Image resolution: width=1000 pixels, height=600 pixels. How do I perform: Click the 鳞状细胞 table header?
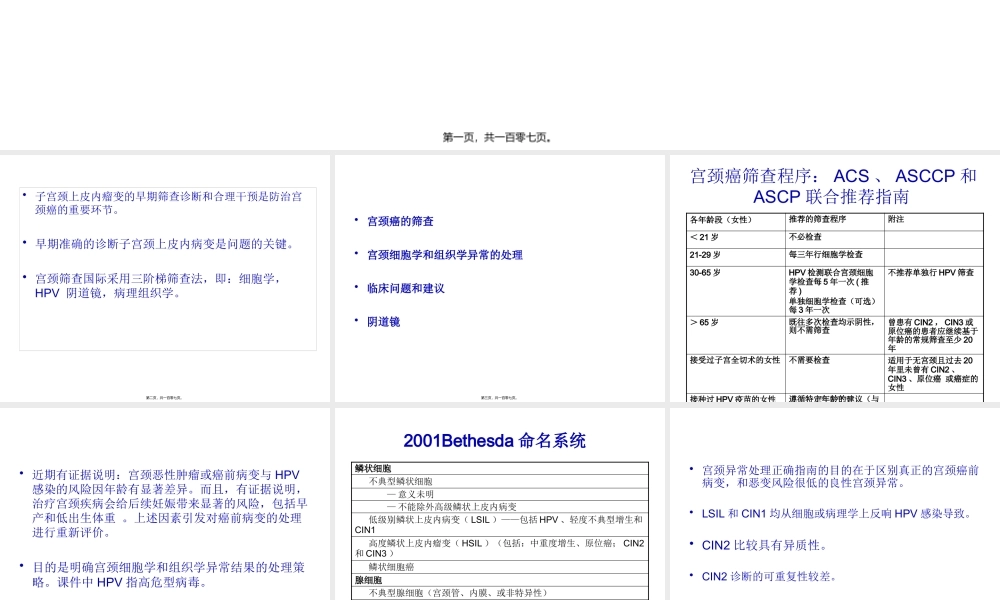(x=373, y=468)
